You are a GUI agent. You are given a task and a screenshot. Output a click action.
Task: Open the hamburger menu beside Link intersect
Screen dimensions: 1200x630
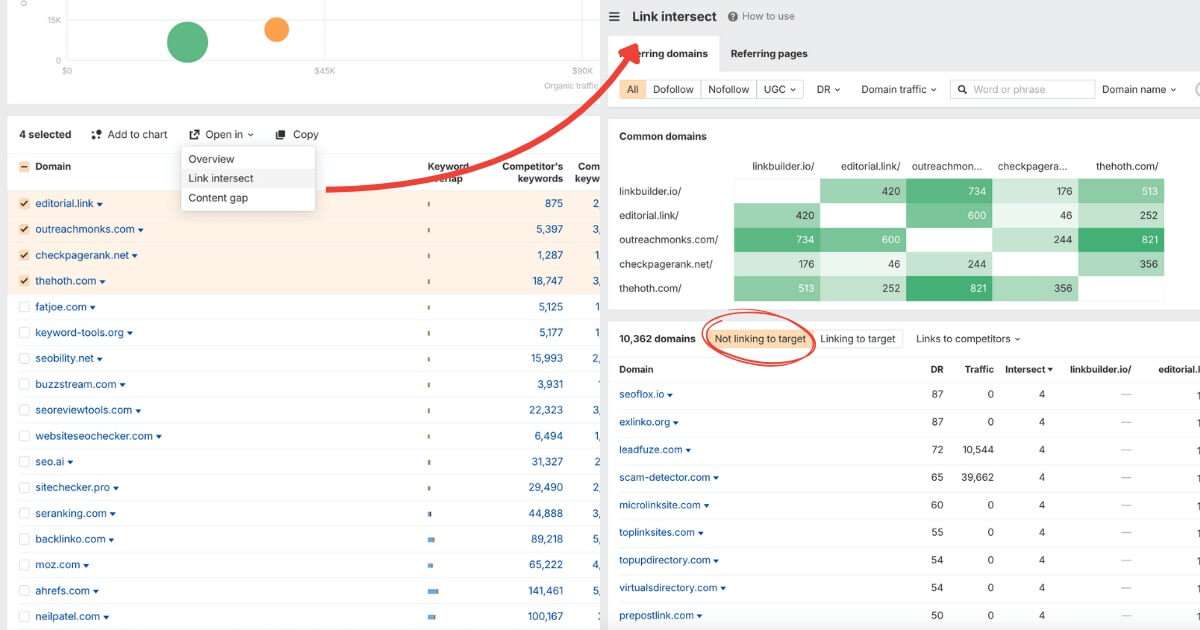(x=614, y=17)
